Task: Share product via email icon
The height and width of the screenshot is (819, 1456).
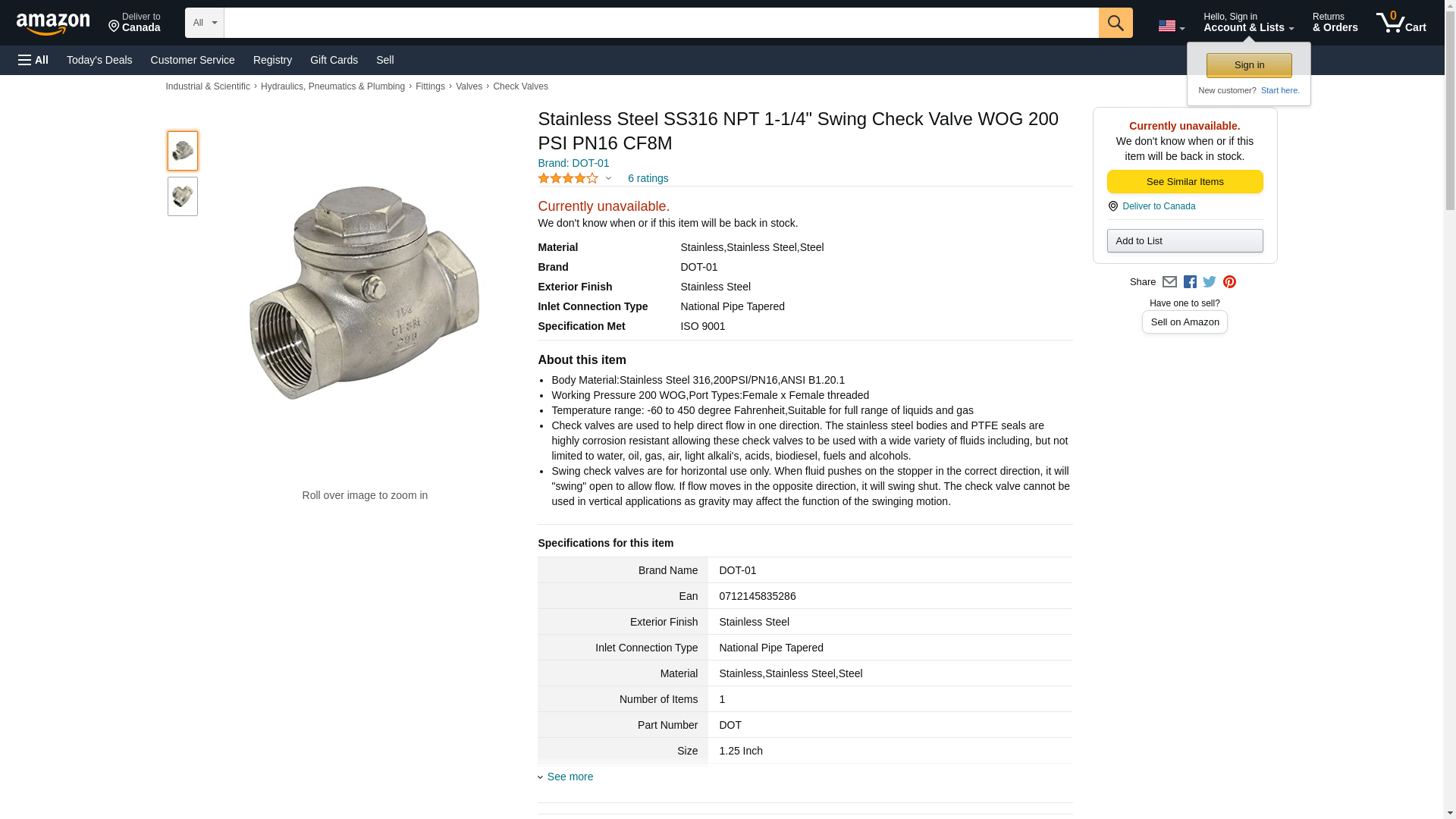Action: pos(1169,282)
